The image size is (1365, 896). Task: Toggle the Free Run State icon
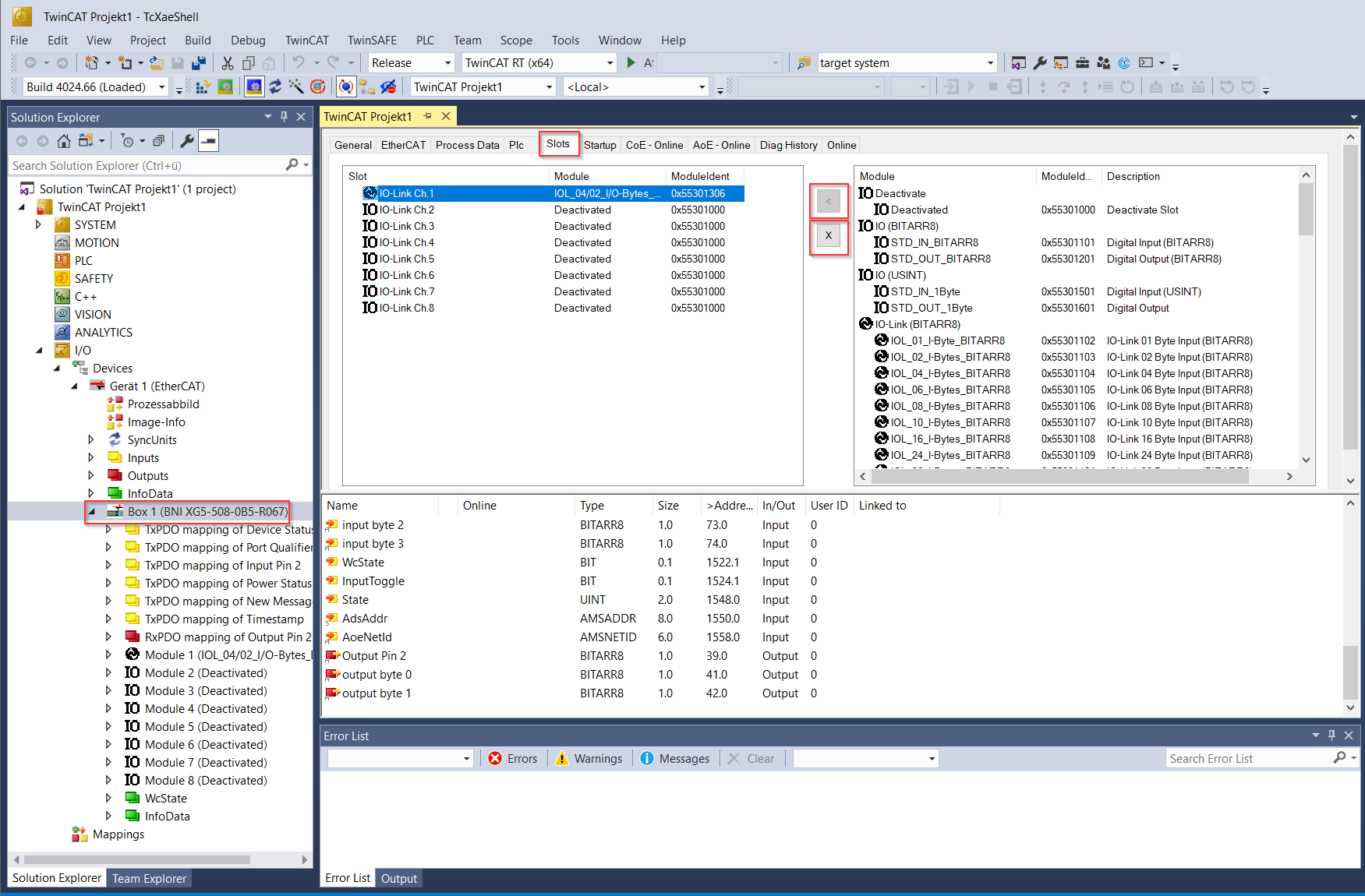coord(317,86)
